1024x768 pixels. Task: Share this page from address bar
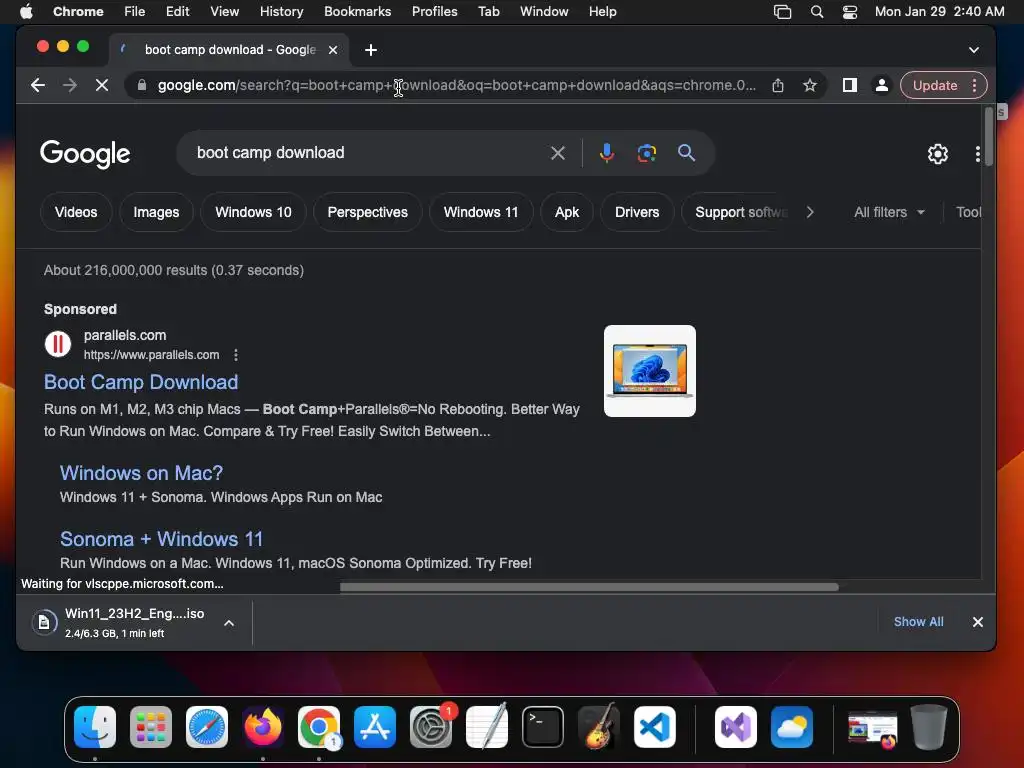coord(777,85)
